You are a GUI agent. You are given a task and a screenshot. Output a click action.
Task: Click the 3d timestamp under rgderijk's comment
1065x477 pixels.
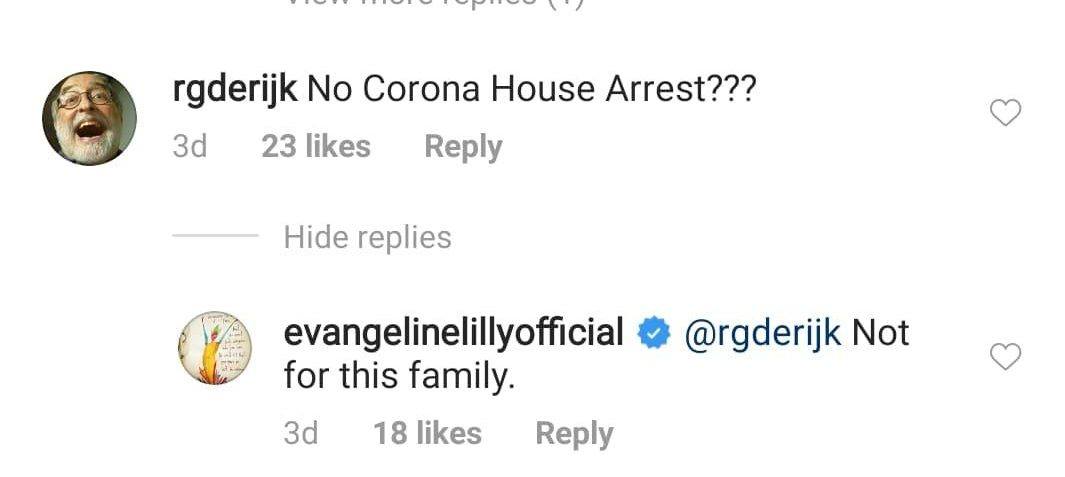tap(190, 147)
